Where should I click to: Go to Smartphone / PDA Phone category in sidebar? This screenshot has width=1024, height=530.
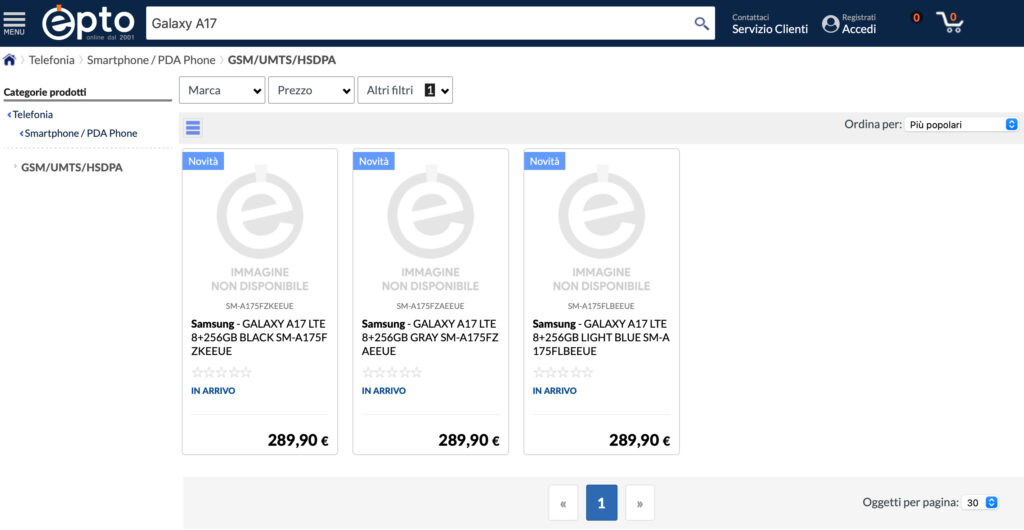click(x=80, y=133)
